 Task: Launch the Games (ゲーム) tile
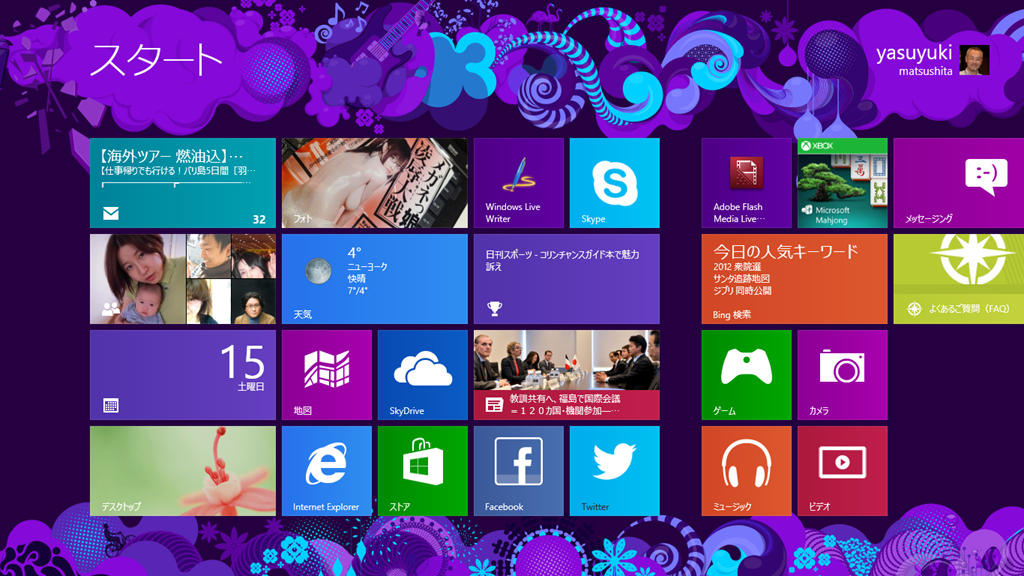746,375
